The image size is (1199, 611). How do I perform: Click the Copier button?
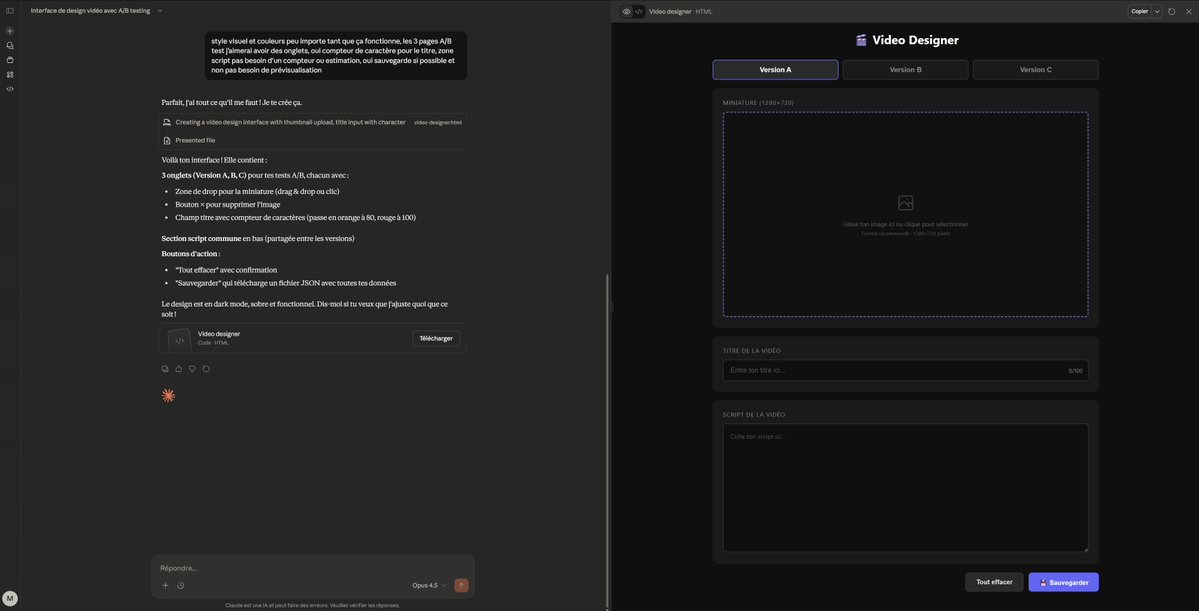(1139, 11)
